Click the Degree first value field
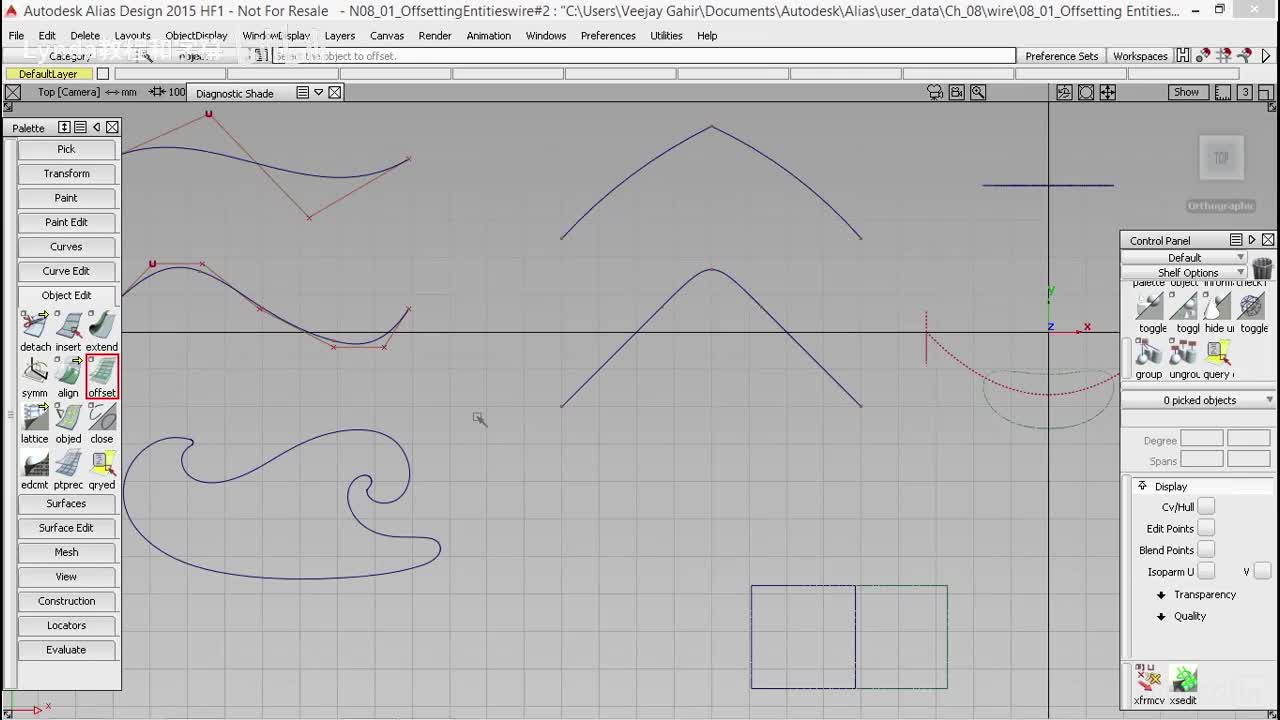The image size is (1280, 720). coord(1202,439)
